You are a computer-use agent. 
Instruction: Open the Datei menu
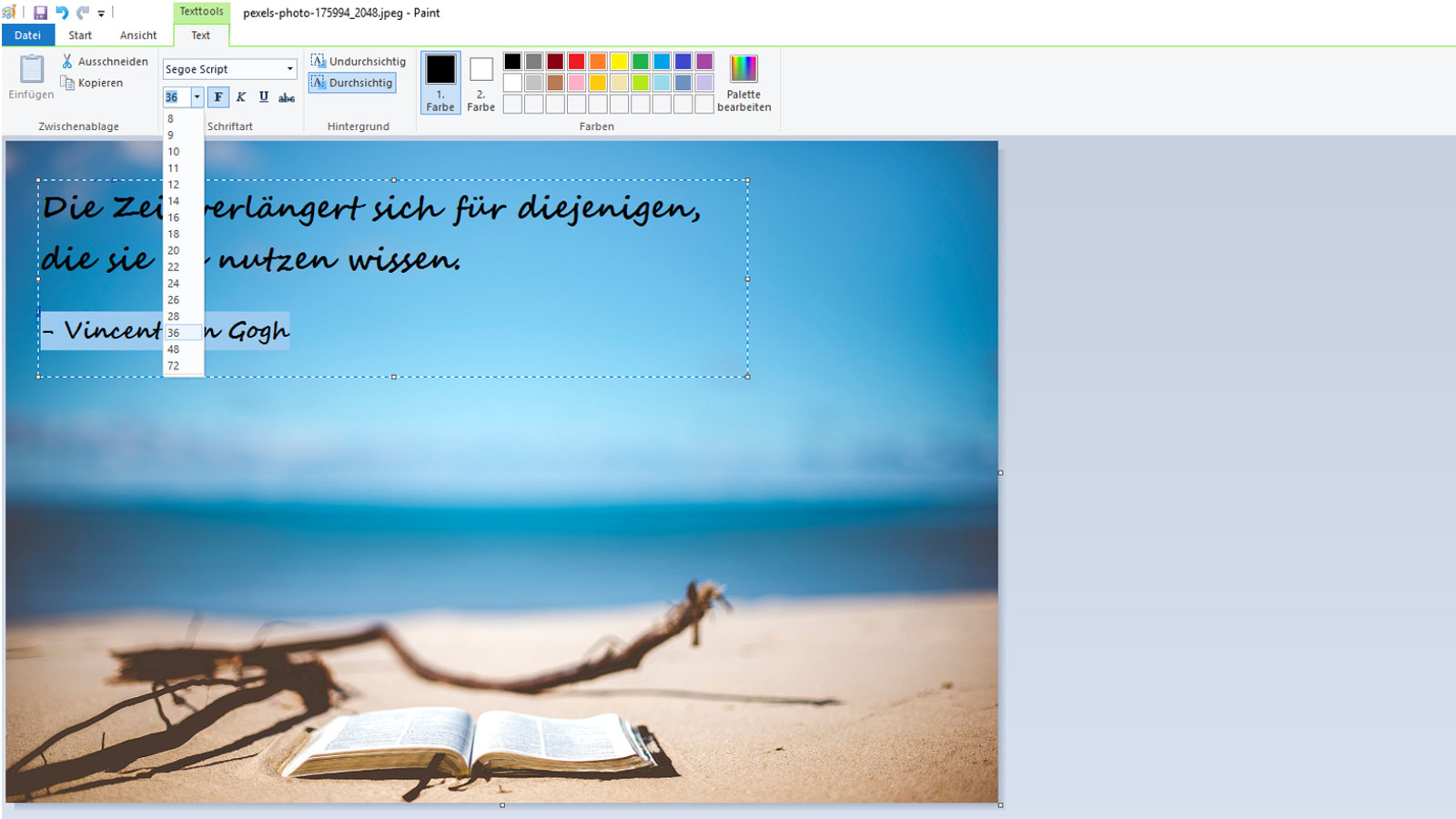[x=28, y=35]
